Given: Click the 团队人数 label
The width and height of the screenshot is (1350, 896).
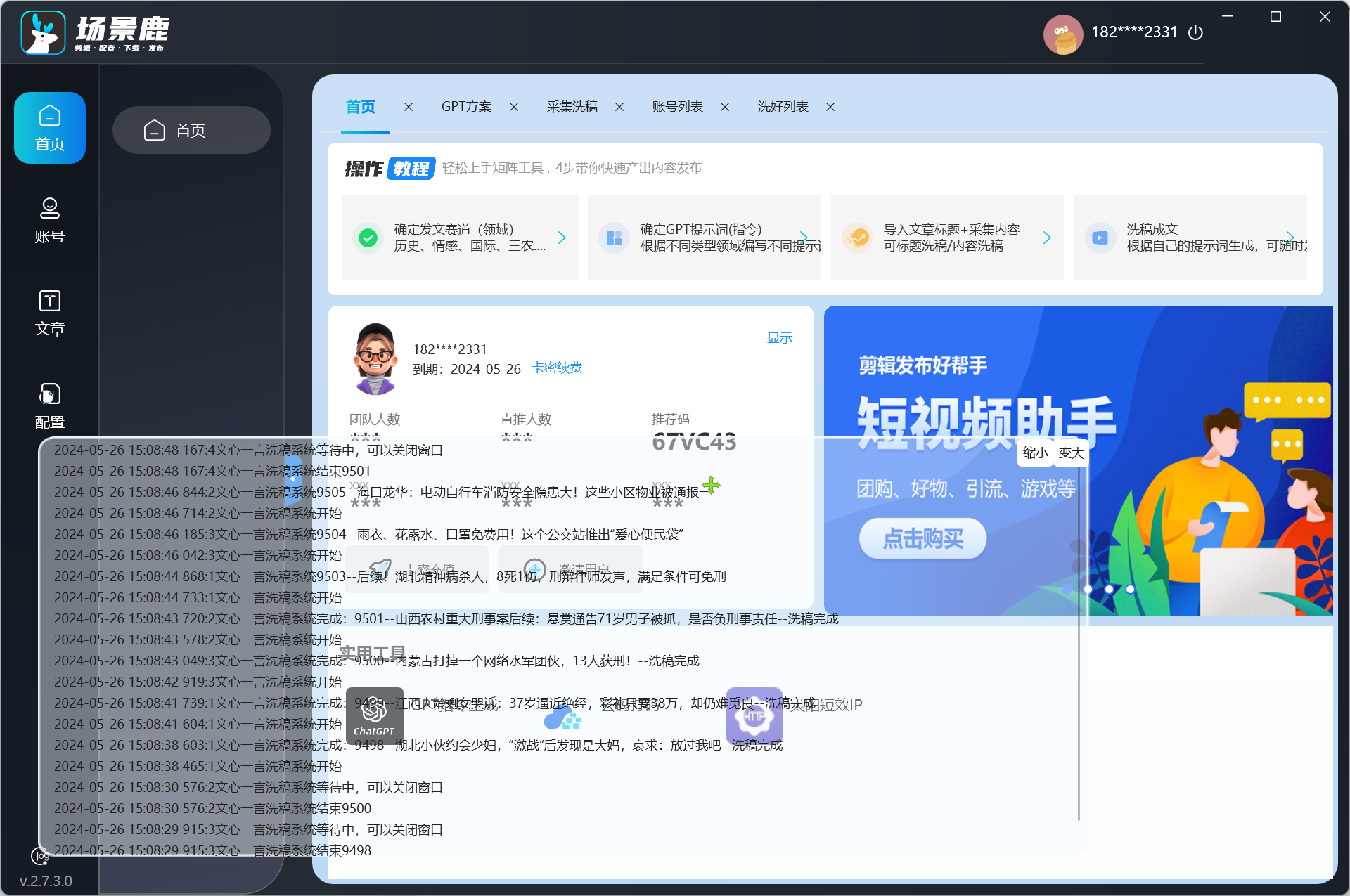Looking at the screenshot, I should pos(375,420).
